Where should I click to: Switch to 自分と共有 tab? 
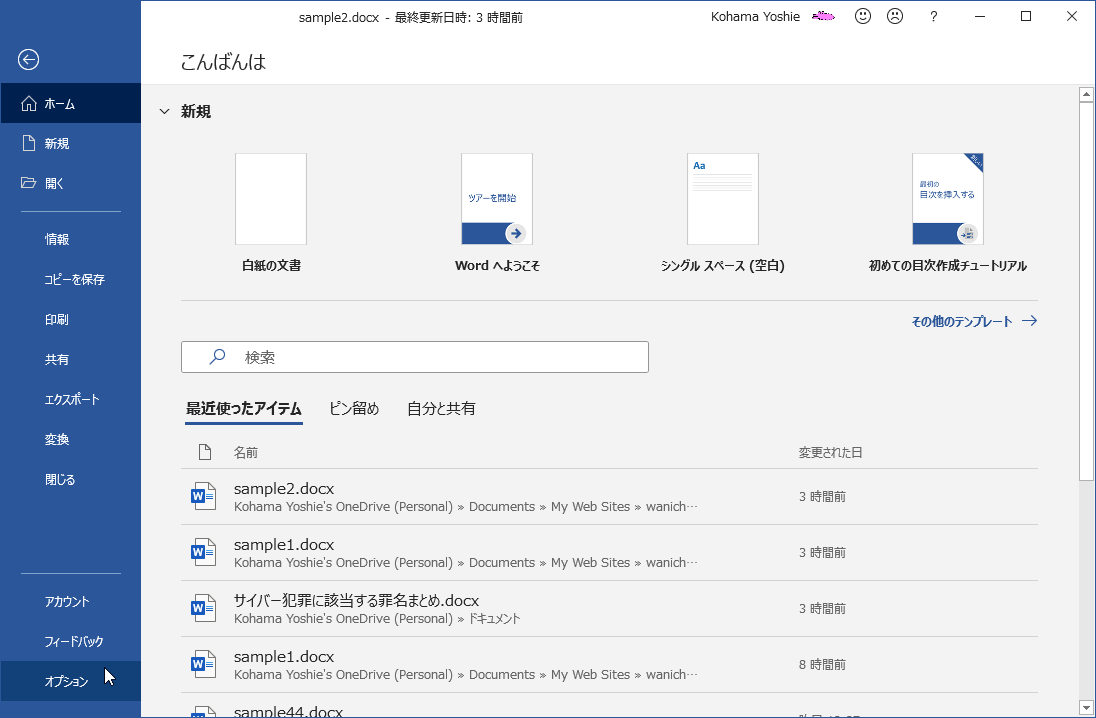[x=441, y=409]
